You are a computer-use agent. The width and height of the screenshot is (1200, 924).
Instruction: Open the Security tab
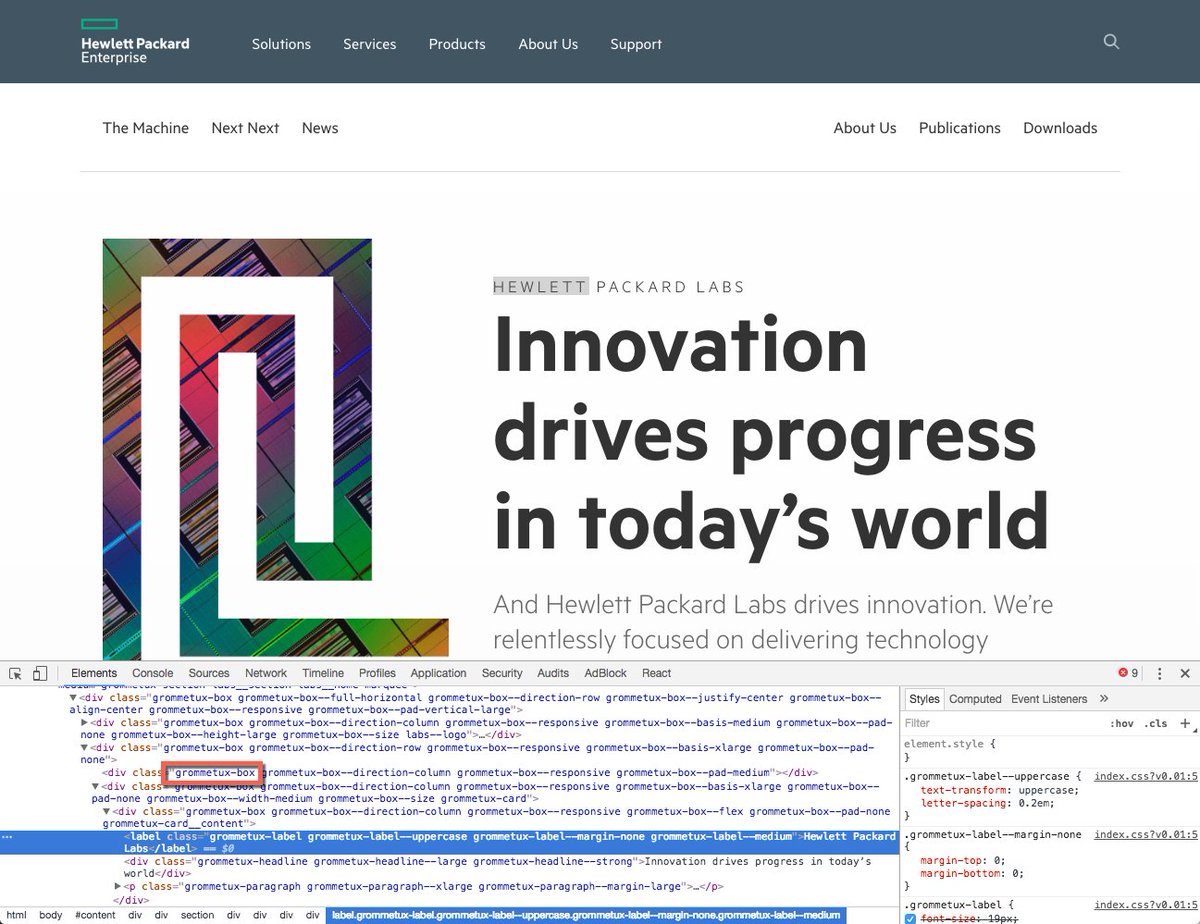502,673
